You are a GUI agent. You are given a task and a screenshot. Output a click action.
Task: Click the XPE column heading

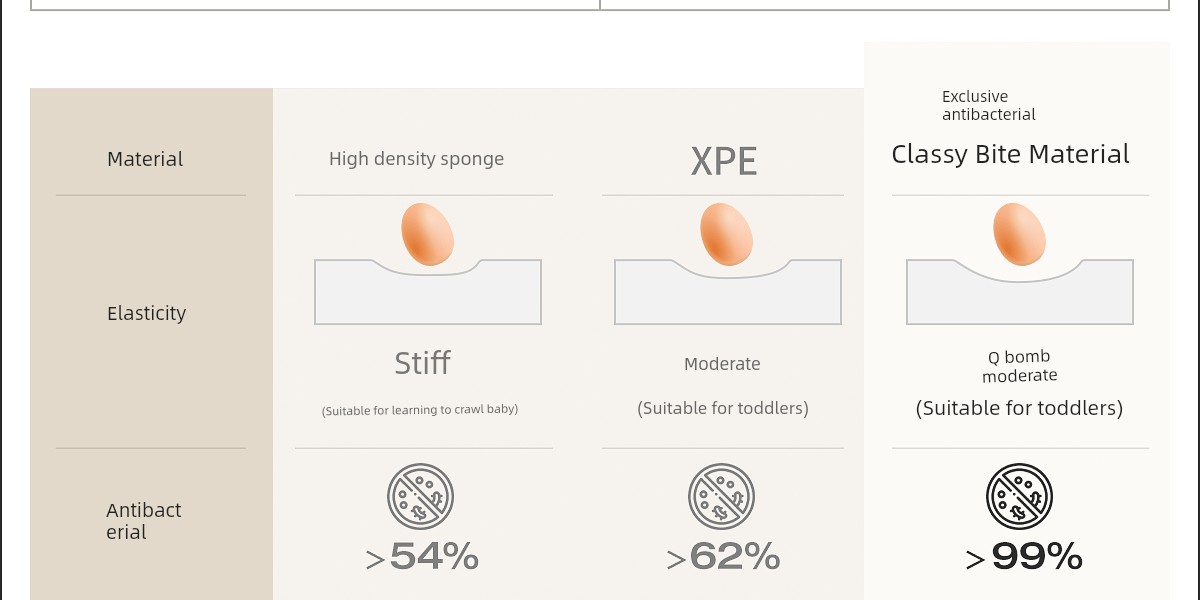coord(724,161)
